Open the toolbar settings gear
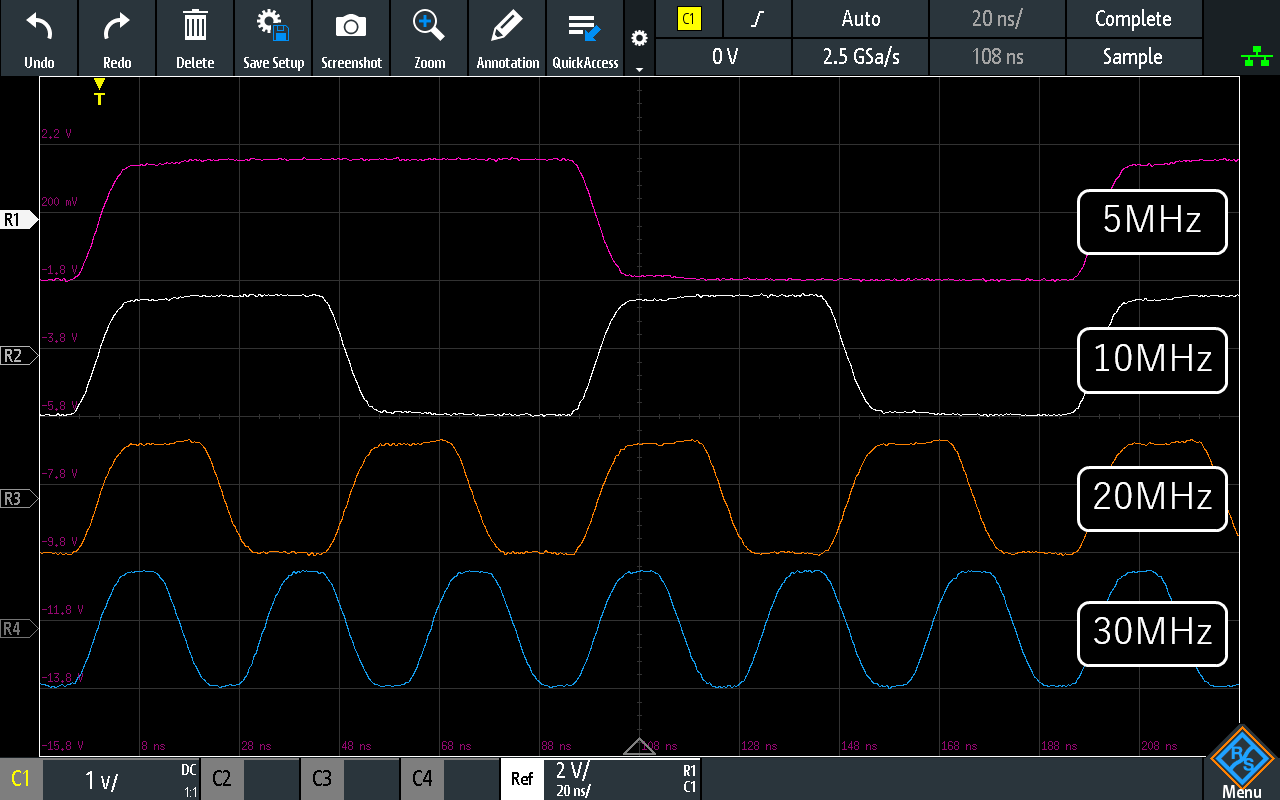This screenshot has height=800, width=1280. click(x=639, y=39)
